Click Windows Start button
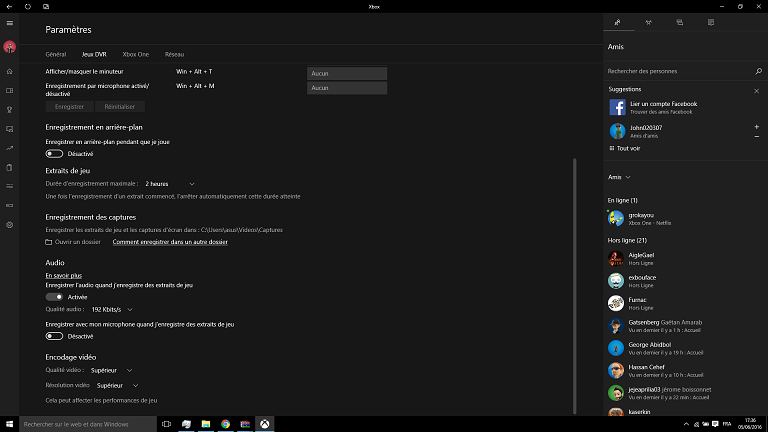Image resolution: width=768 pixels, height=432 pixels. tap(9, 424)
